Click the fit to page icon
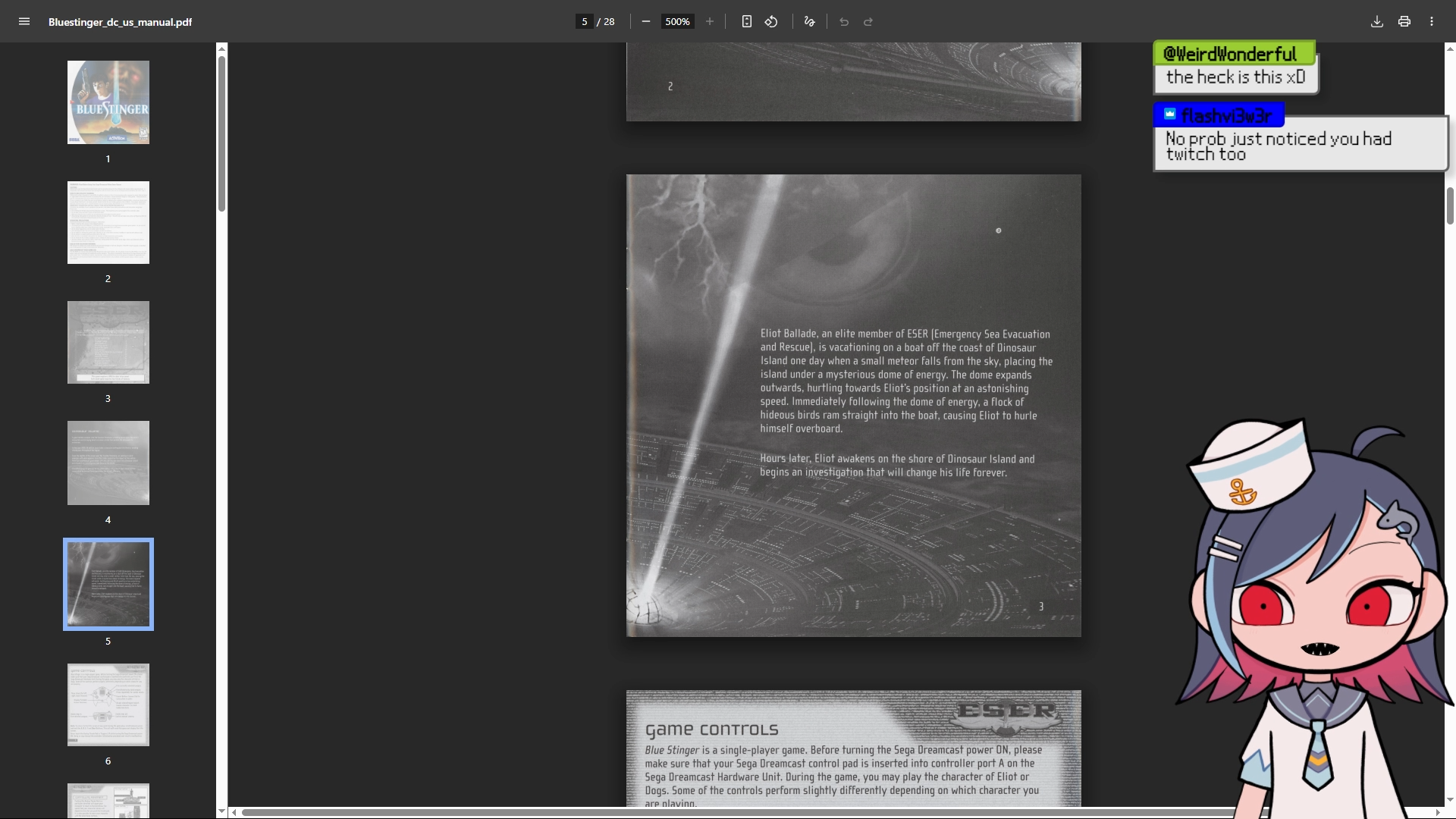 747,22
